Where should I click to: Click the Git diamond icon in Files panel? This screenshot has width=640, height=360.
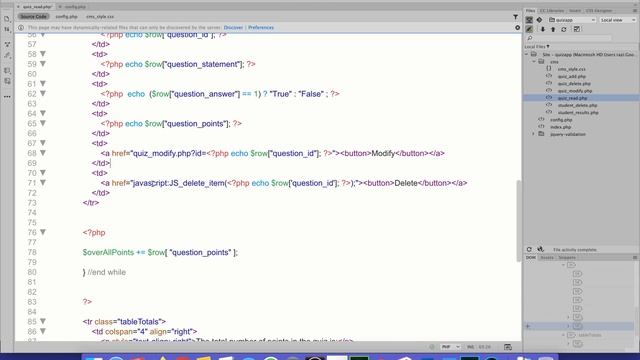point(539,20)
